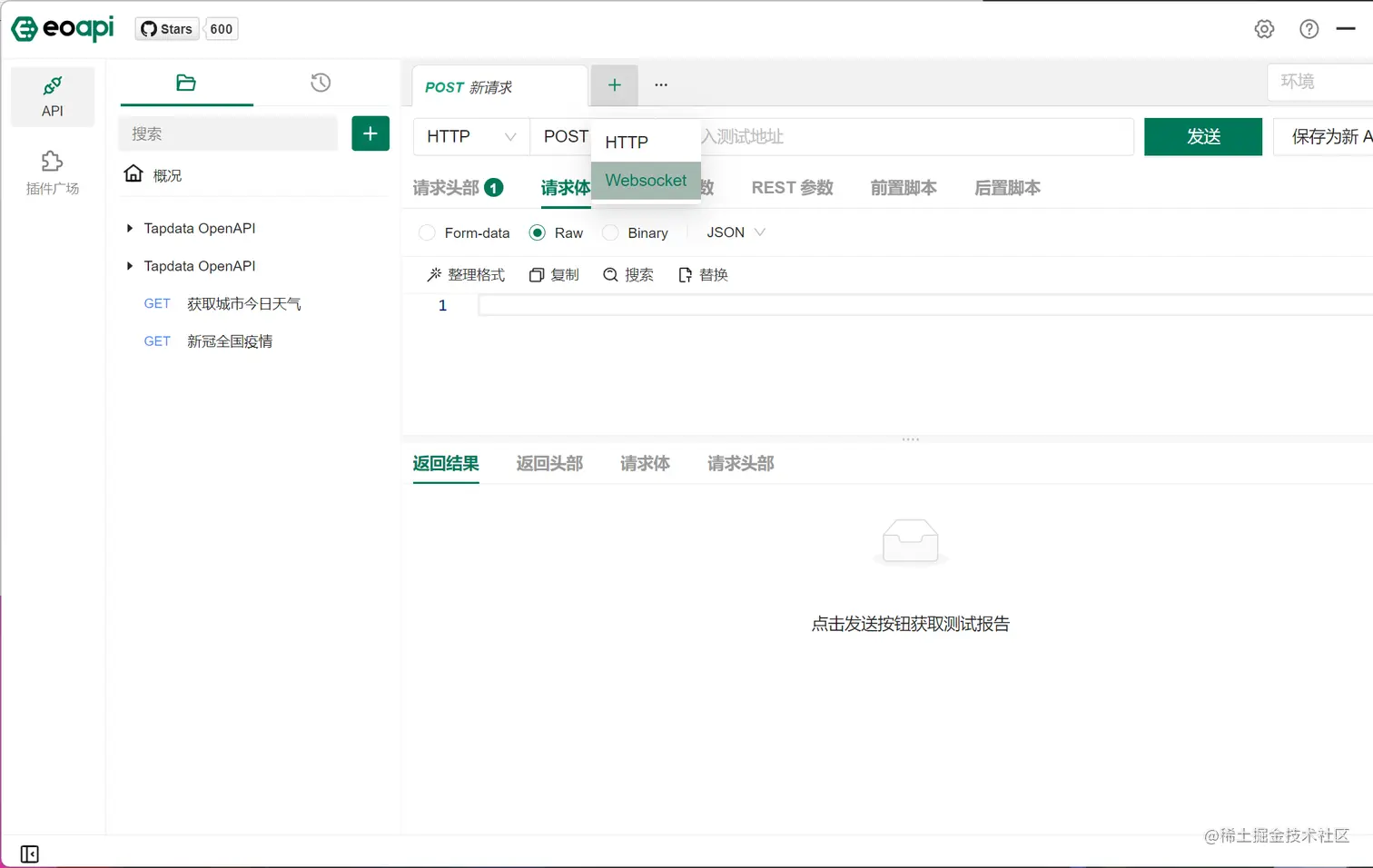
Task: Open the plugin marketplace (插件广场) icon
Action: pos(53,173)
